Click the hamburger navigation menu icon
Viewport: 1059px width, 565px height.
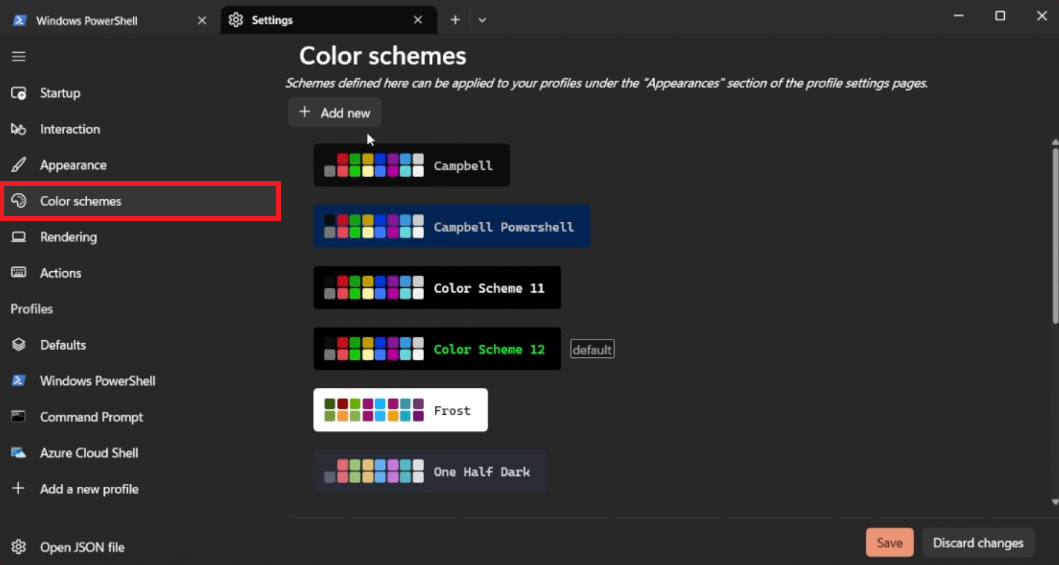click(18, 57)
